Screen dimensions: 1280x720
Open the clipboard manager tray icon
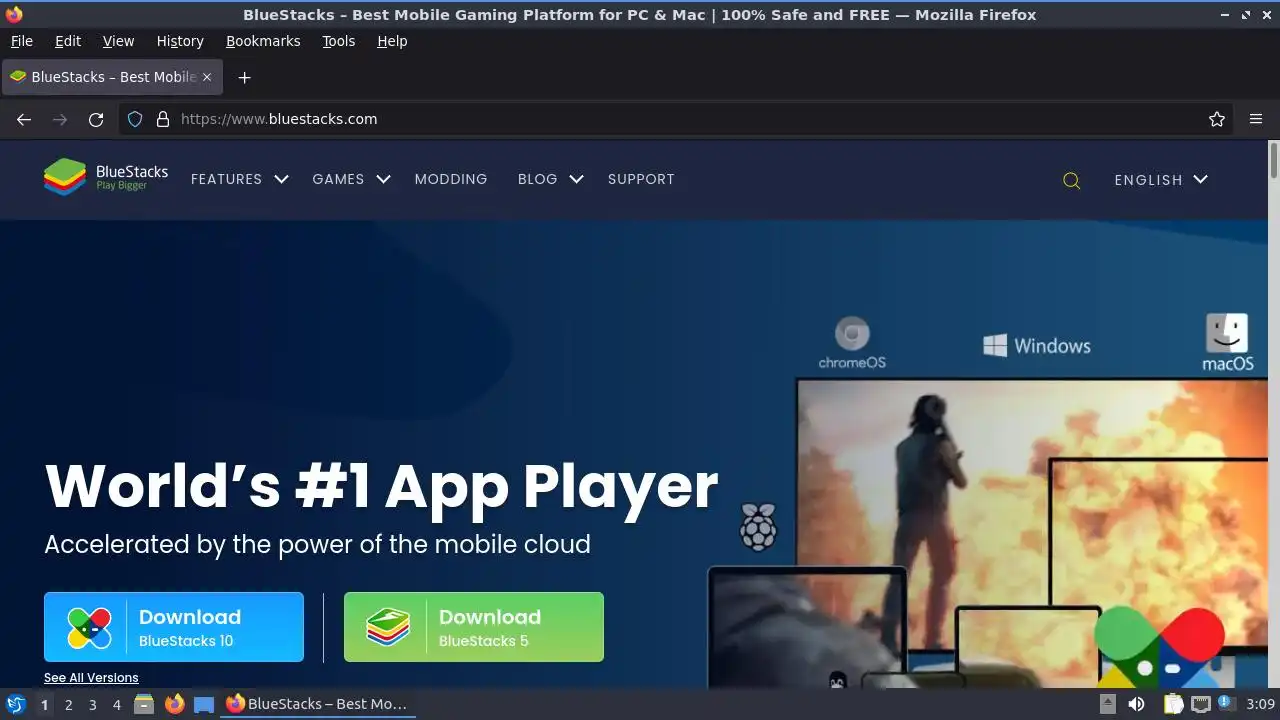point(1172,704)
